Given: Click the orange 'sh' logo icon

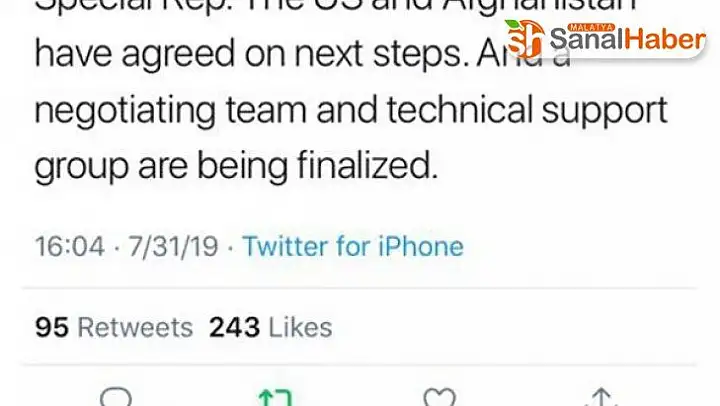Looking at the screenshot, I should (524, 39).
